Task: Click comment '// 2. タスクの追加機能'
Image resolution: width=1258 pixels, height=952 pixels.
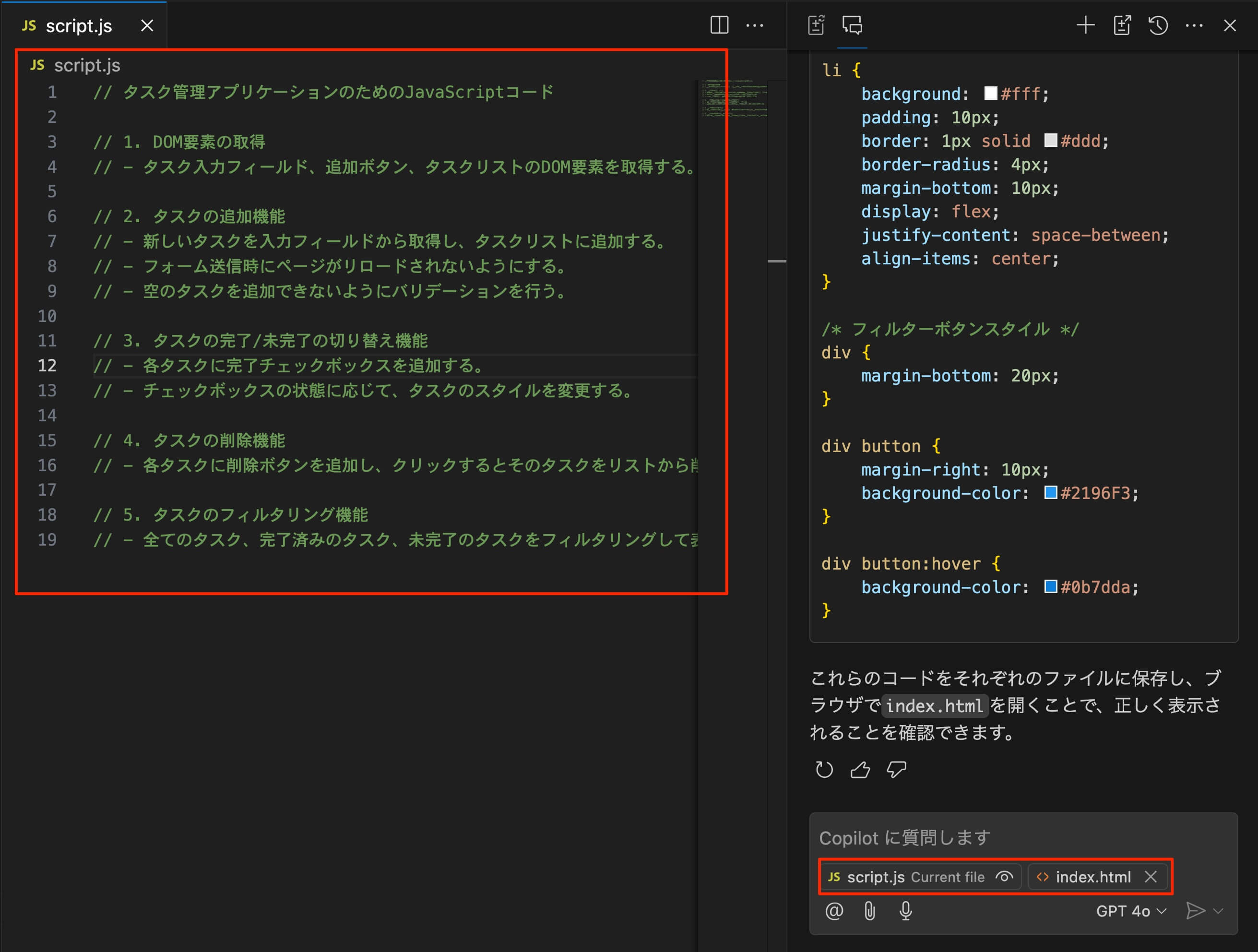Action: tap(189, 216)
